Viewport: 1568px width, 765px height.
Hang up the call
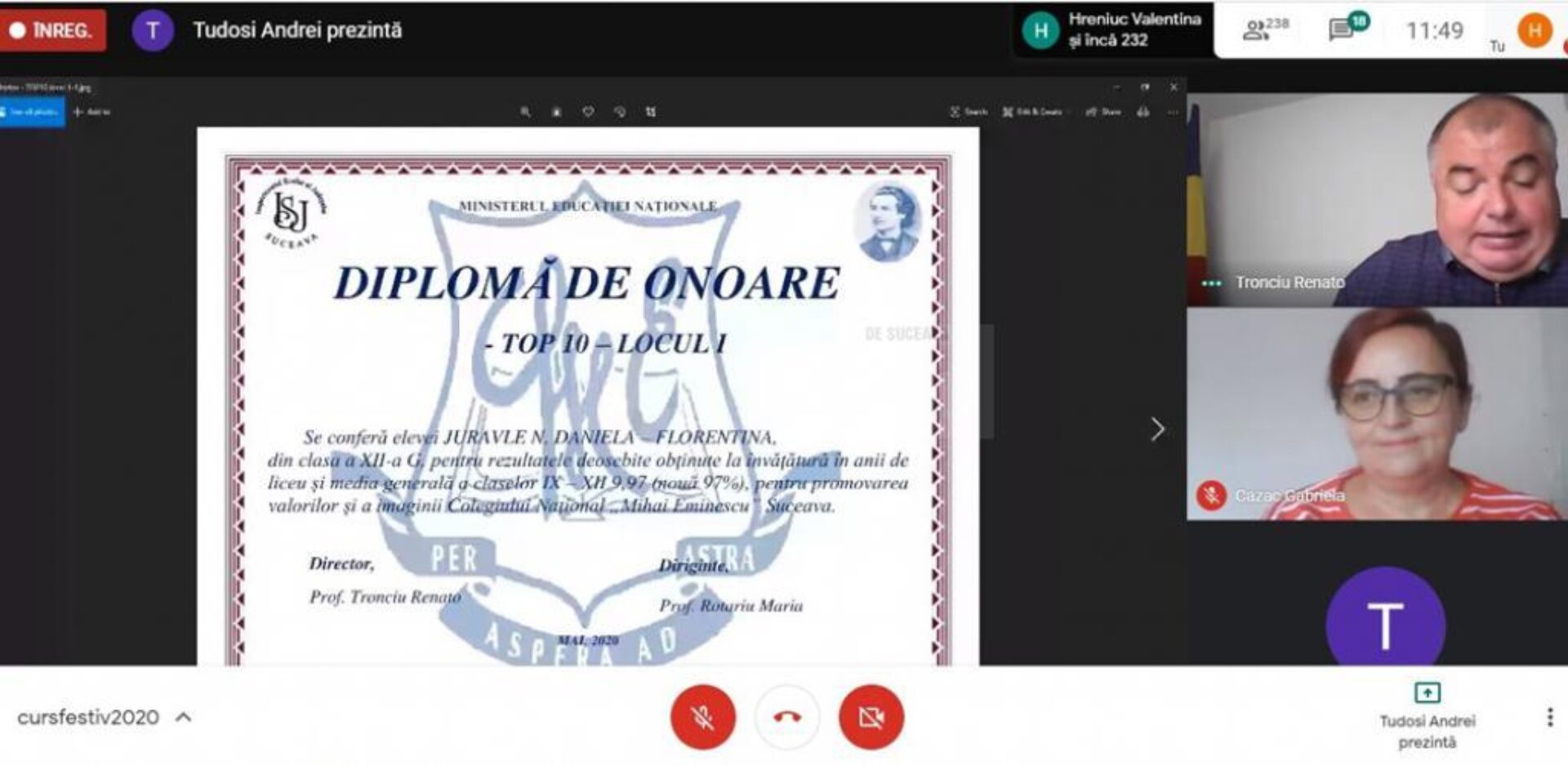pos(787,717)
